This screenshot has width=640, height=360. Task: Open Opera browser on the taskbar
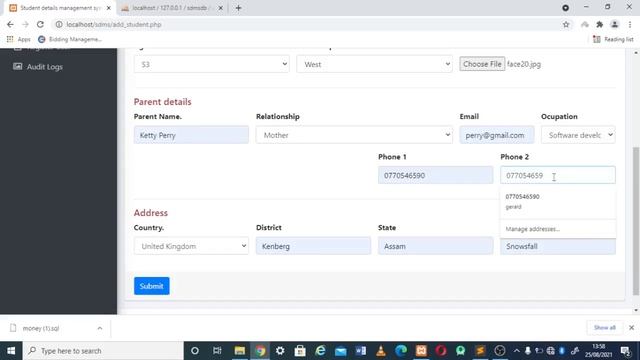tap(441, 351)
